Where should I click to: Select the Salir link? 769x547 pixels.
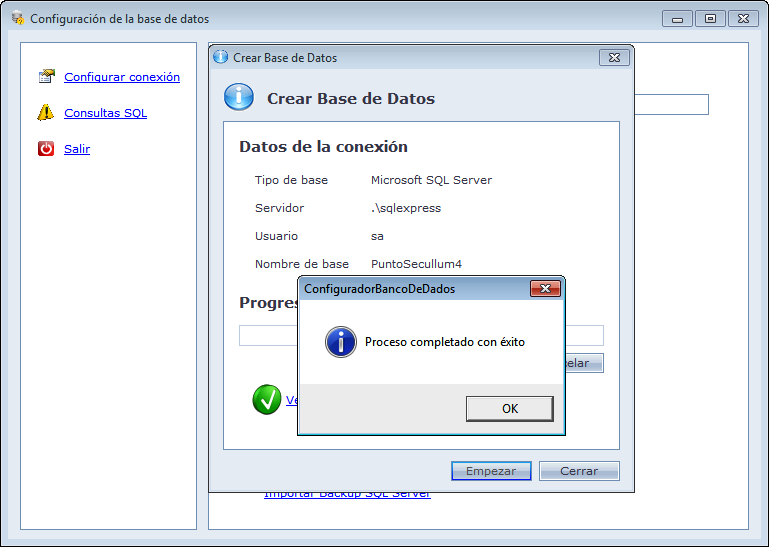pos(77,149)
